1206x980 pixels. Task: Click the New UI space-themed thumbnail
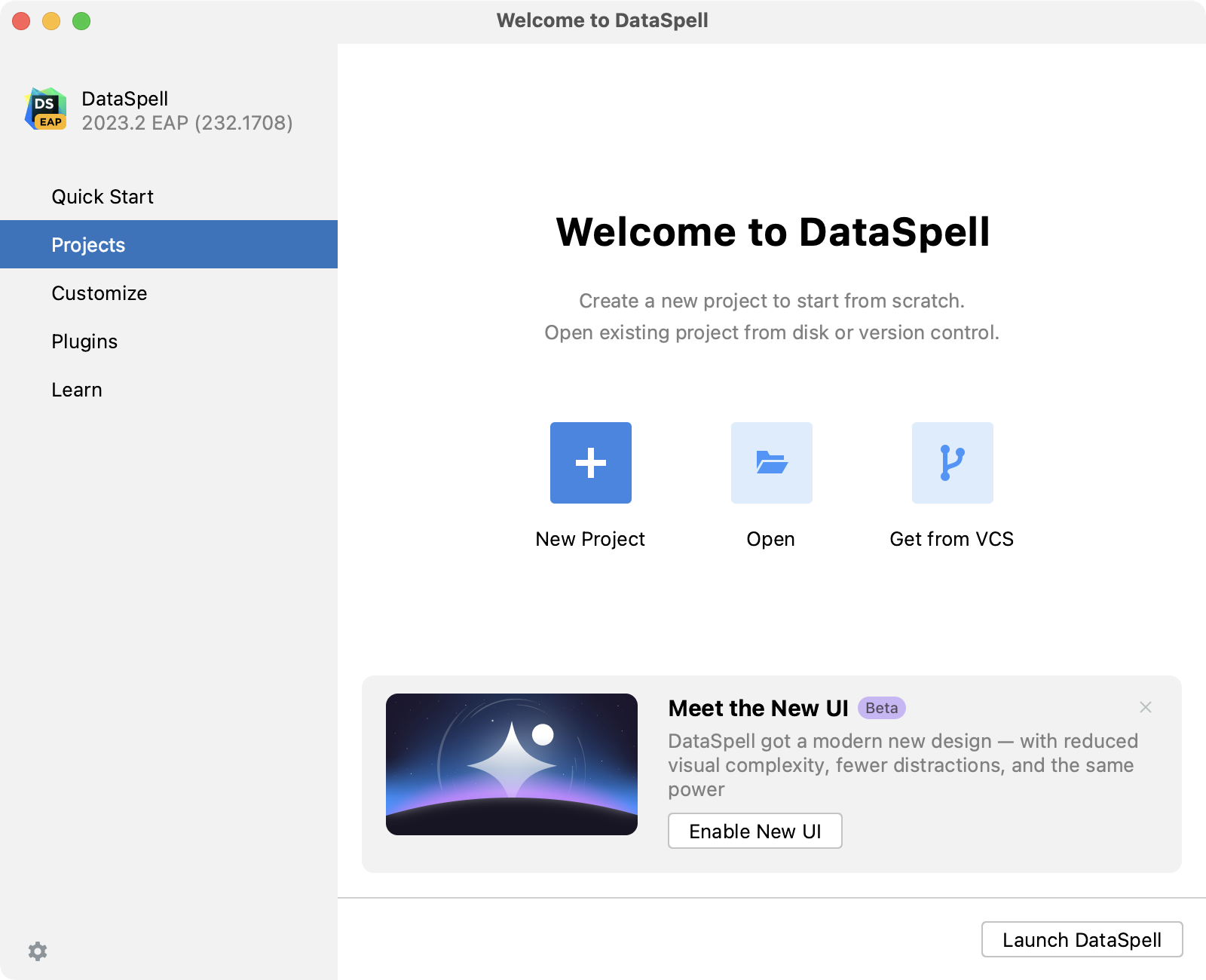[512, 764]
